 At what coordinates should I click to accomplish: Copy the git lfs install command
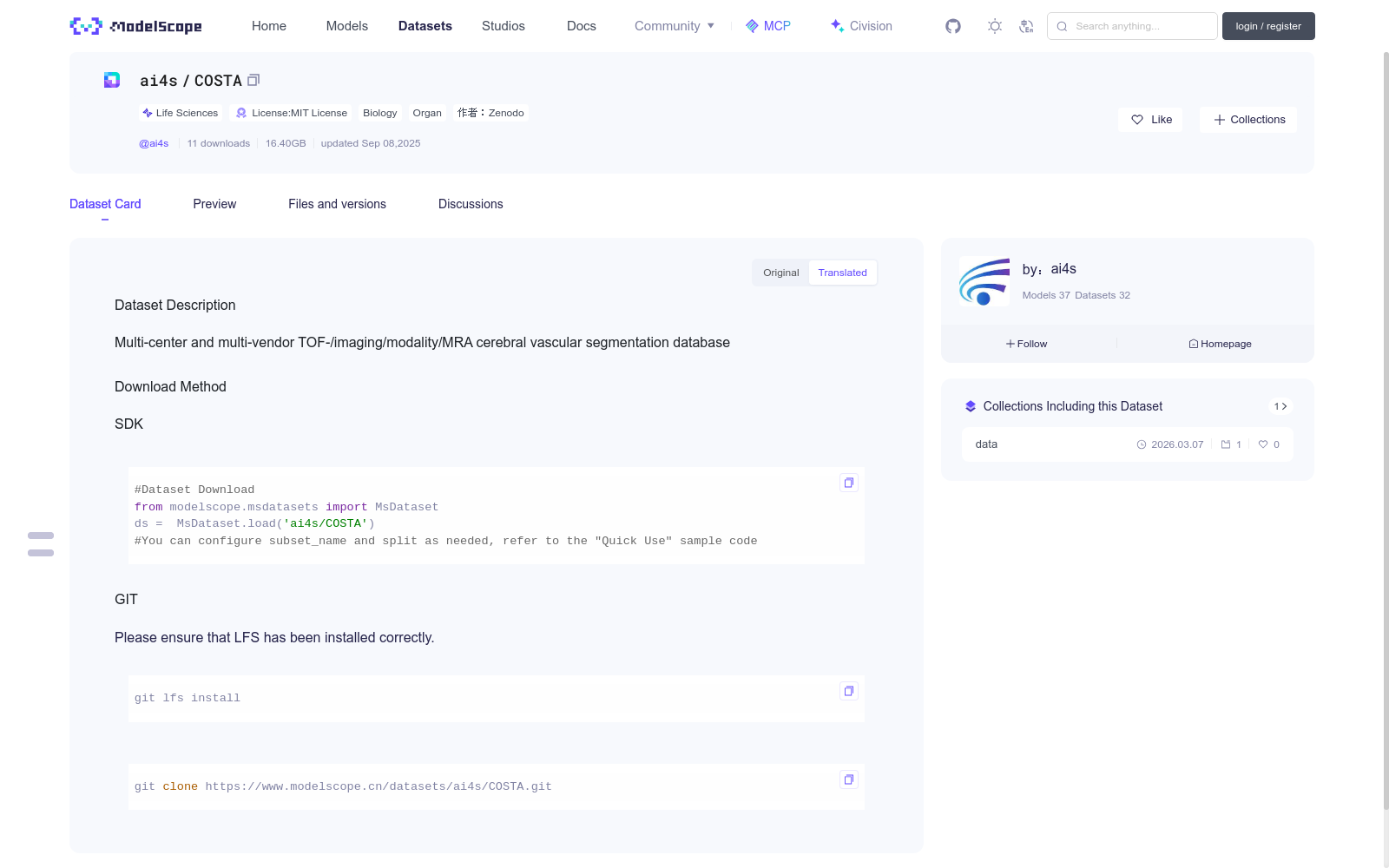click(x=849, y=691)
